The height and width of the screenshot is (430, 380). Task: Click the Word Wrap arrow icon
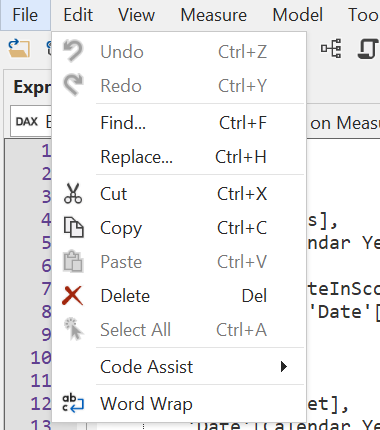73,403
